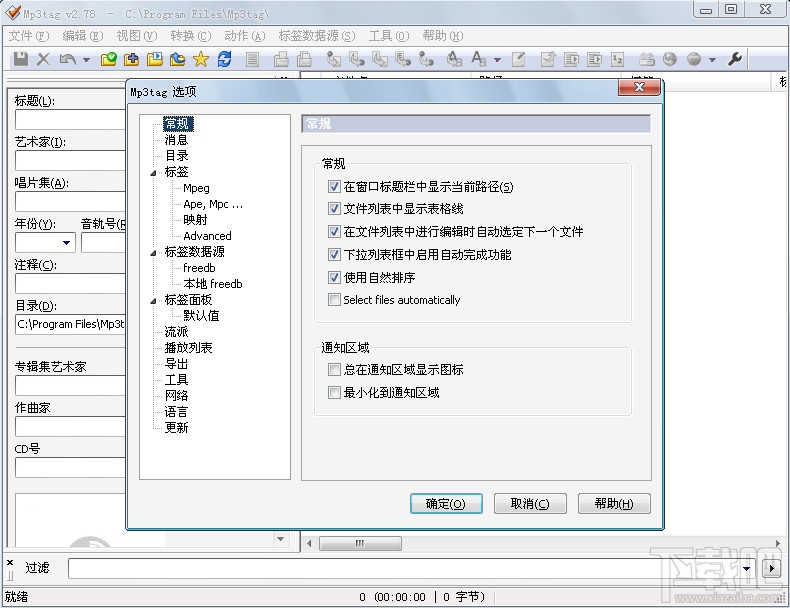Click the Save tag floppy disk icon
This screenshot has width=790, height=608.
pos(21,59)
